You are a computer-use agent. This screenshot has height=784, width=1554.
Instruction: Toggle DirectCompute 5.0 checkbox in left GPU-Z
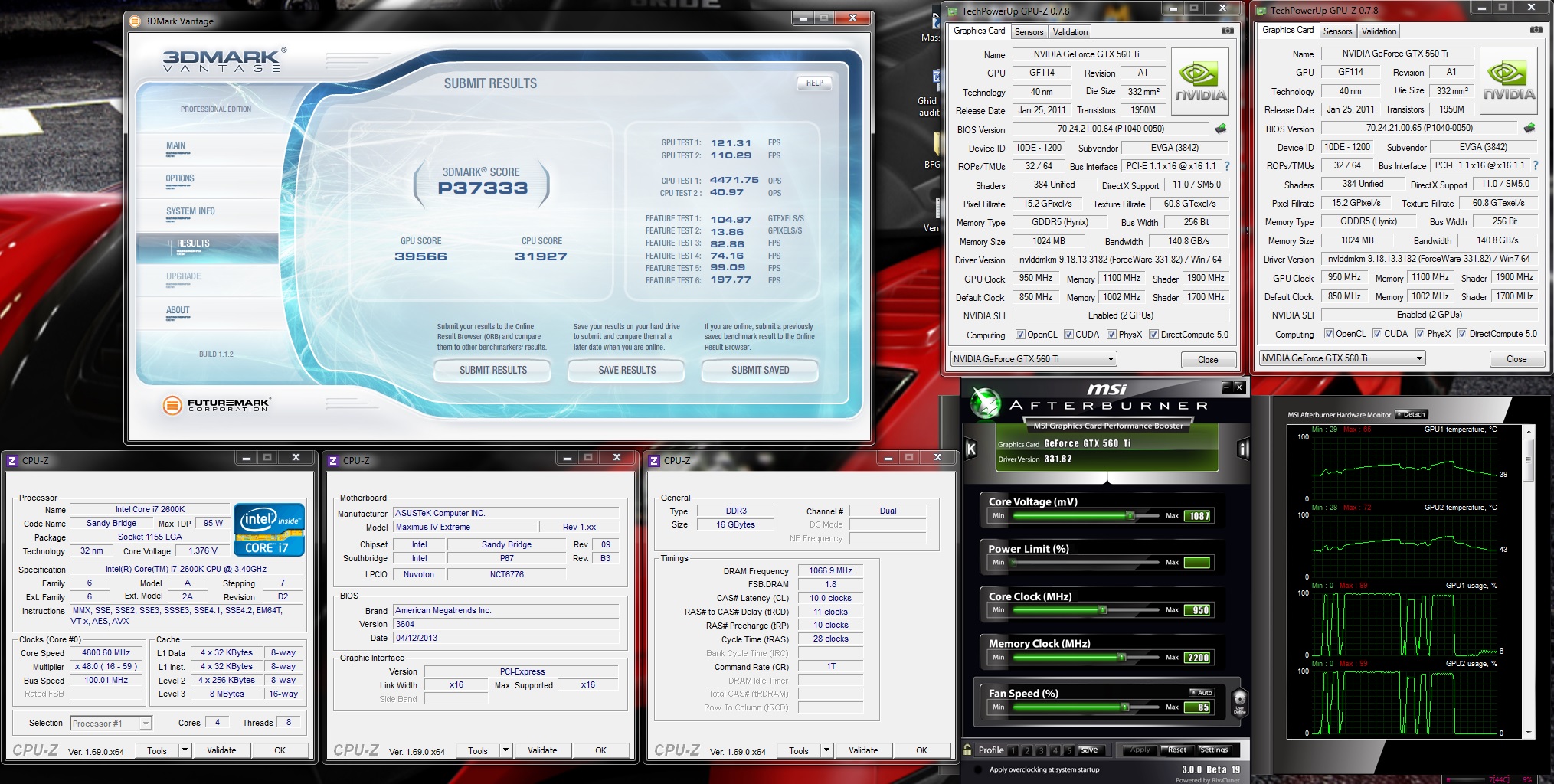pyautogui.click(x=1153, y=335)
